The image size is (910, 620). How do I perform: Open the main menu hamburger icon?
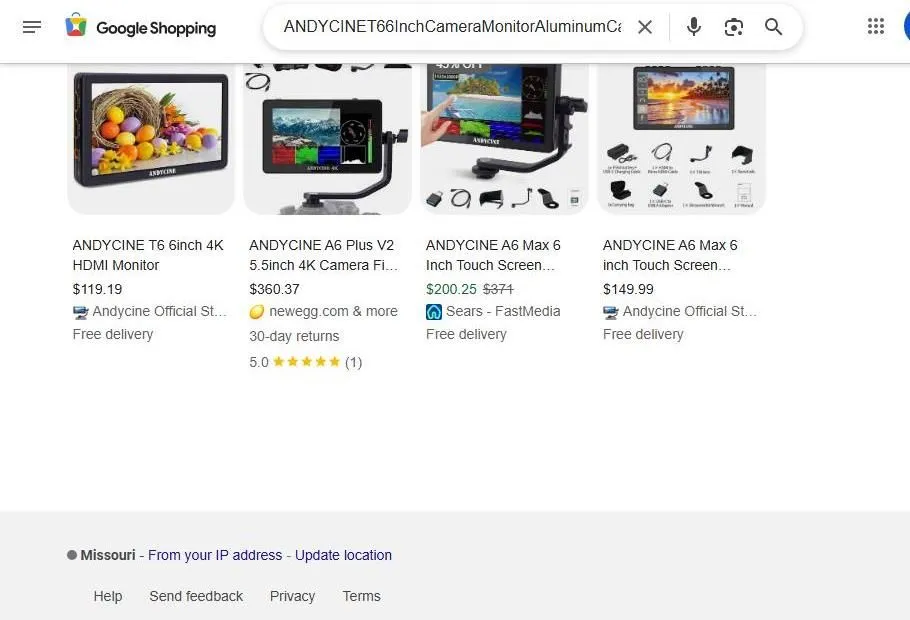32,27
